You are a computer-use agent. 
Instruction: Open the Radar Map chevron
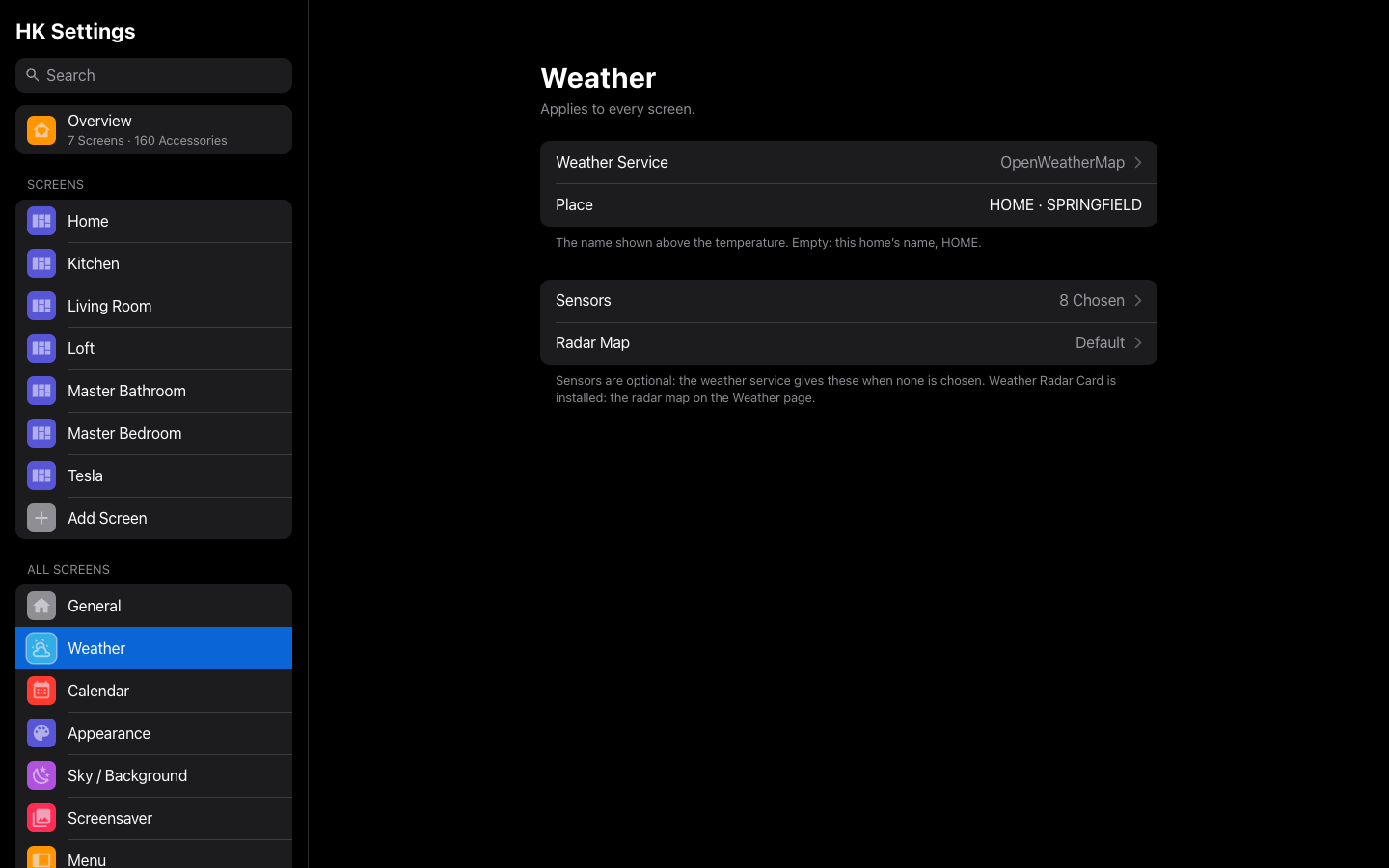pyautogui.click(x=1138, y=343)
